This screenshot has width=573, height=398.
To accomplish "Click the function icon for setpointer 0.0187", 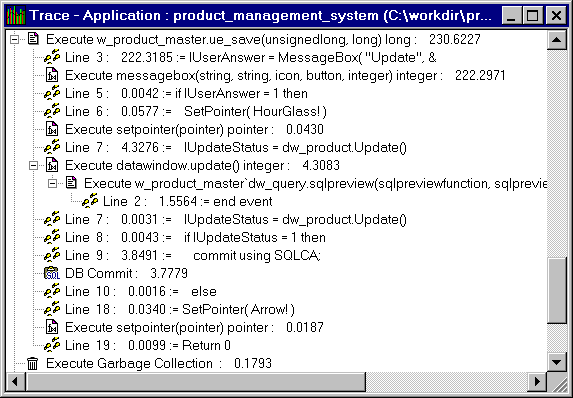I will (x=52, y=327).
